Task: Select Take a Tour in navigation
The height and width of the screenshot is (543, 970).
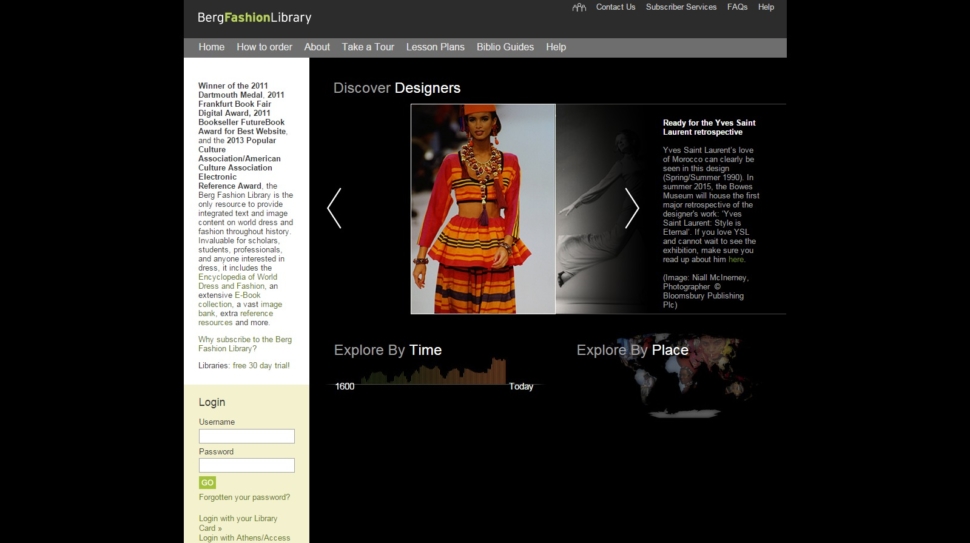Action: point(368,47)
